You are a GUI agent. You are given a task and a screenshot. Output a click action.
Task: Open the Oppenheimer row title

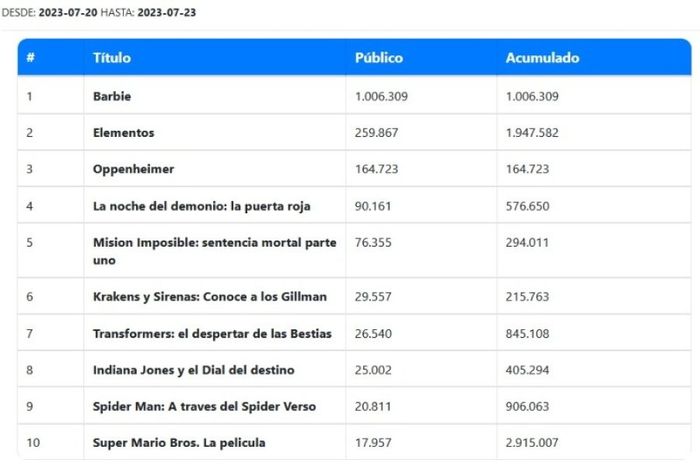click(x=133, y=169)
